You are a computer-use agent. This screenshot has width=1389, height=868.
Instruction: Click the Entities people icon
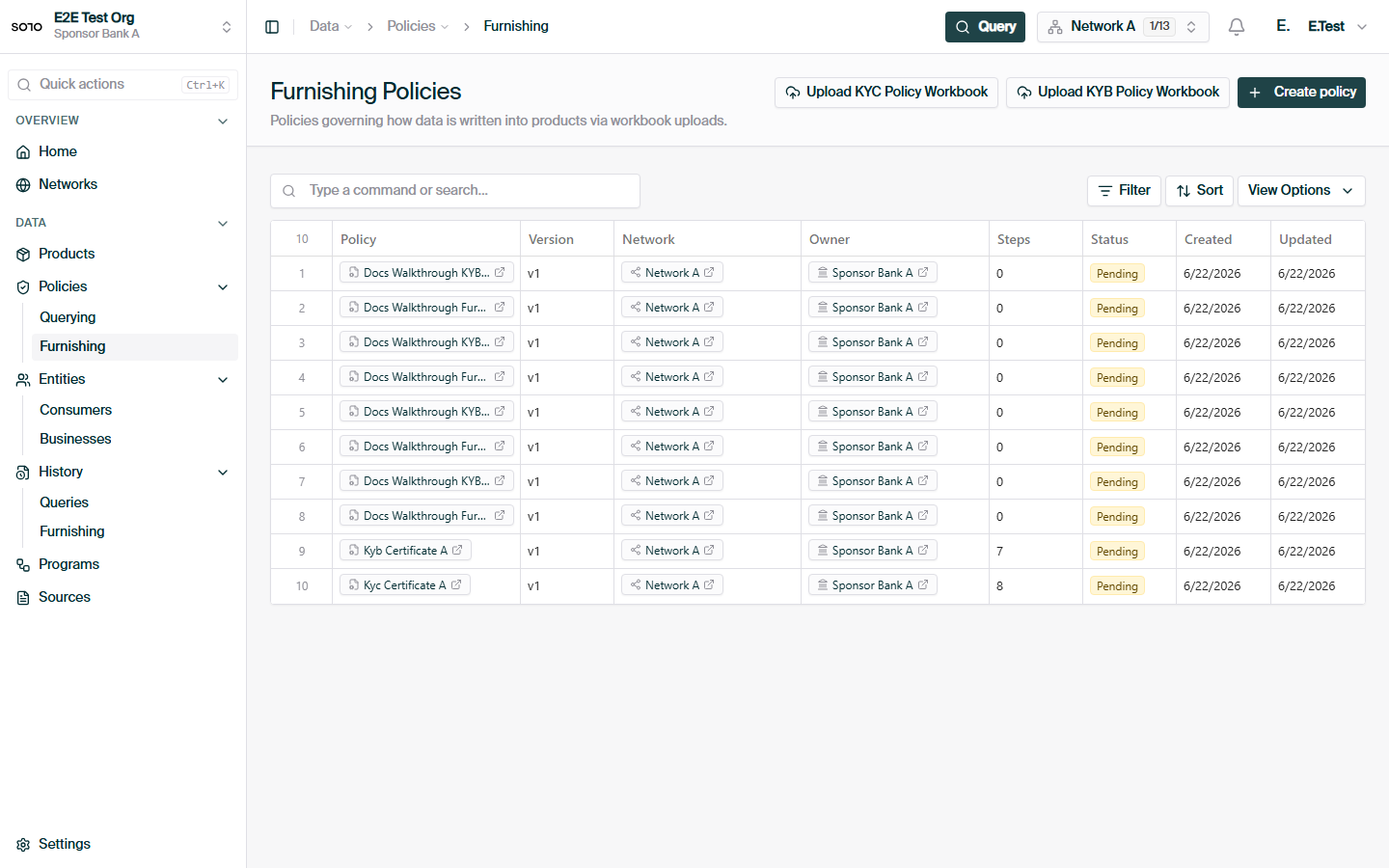point(23,380)
